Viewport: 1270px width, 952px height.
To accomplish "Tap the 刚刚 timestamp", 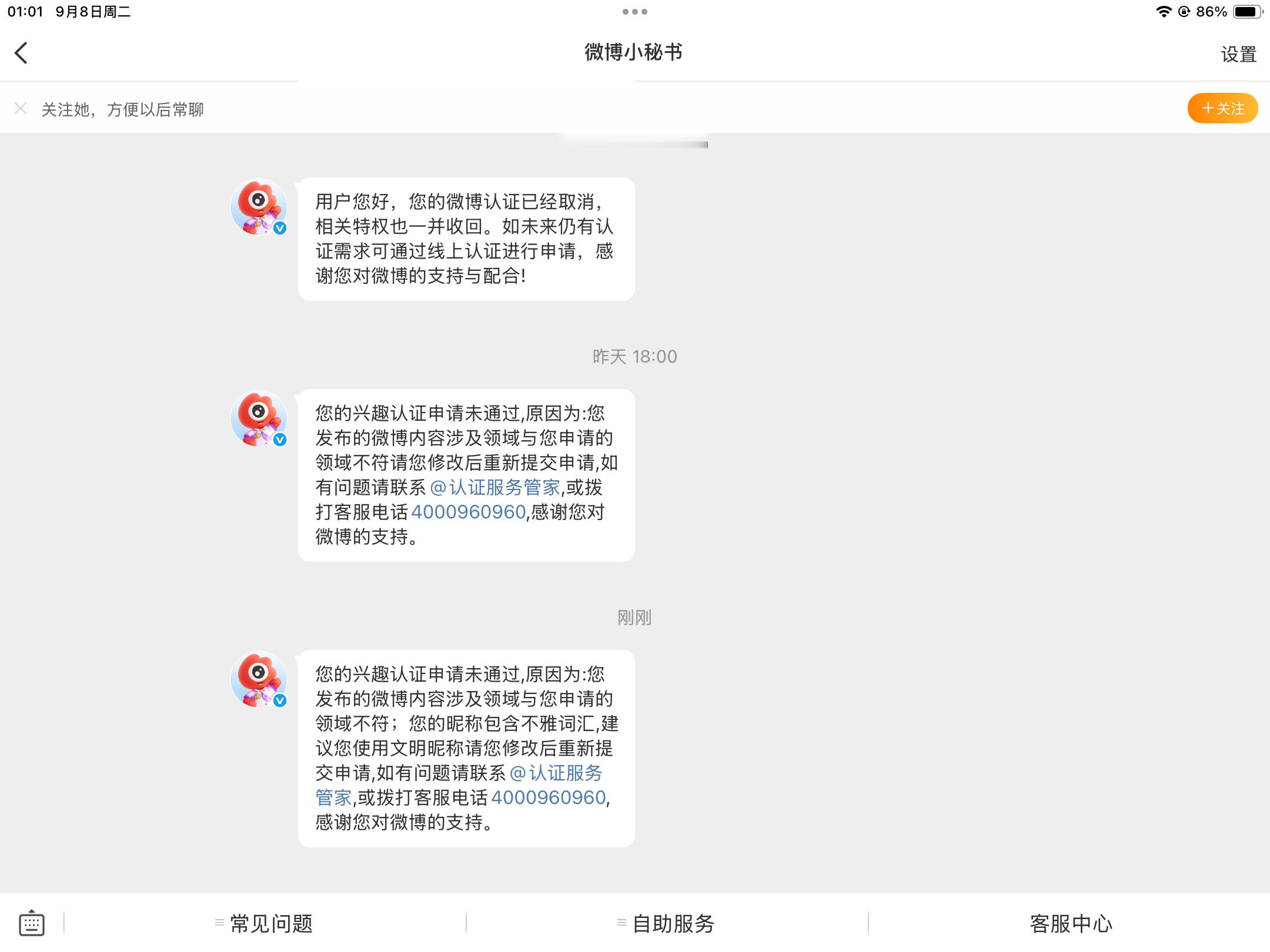I will point(634,617).
